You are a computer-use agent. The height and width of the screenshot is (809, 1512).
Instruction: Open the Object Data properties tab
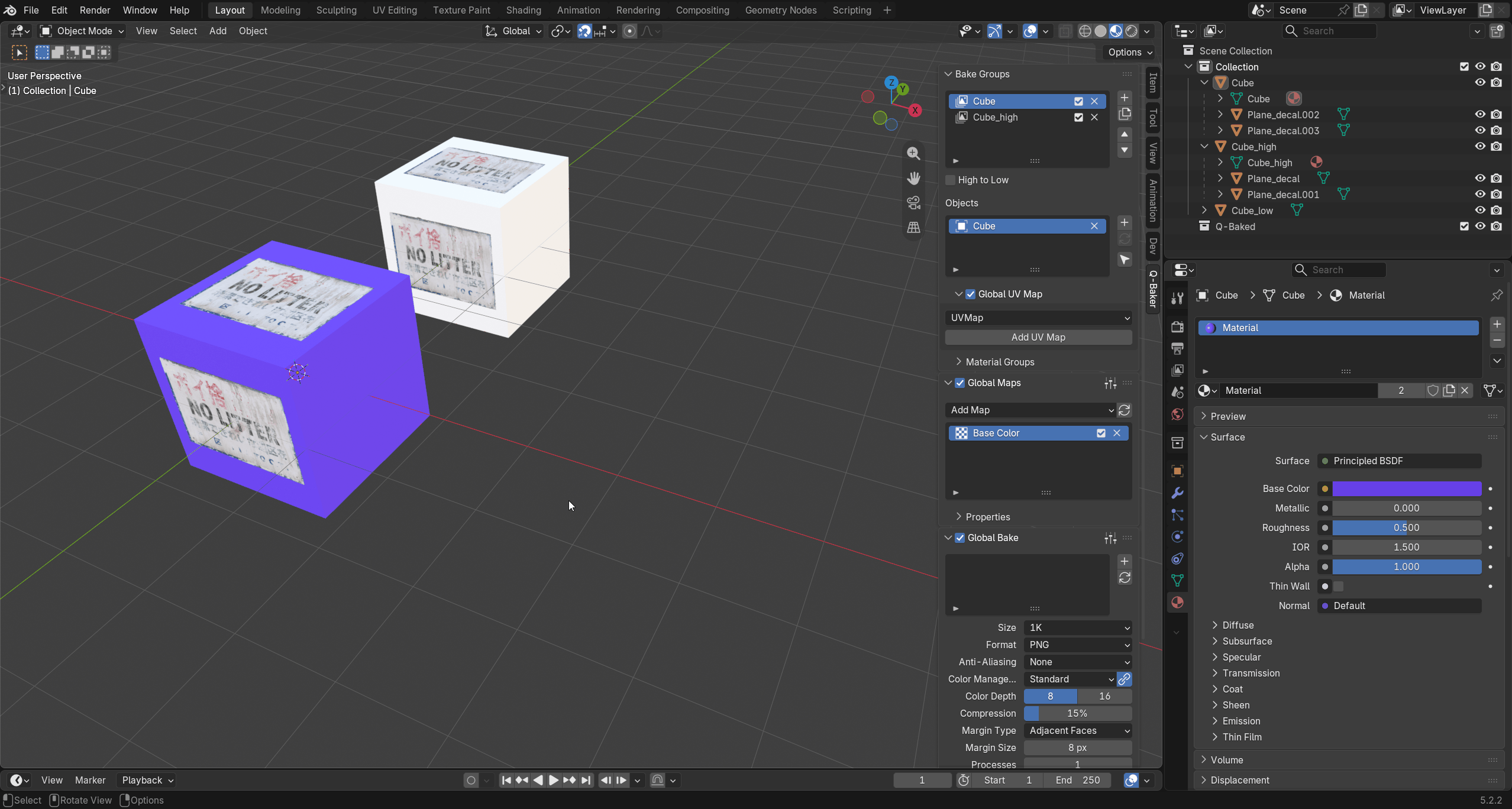pos(1177,580)
